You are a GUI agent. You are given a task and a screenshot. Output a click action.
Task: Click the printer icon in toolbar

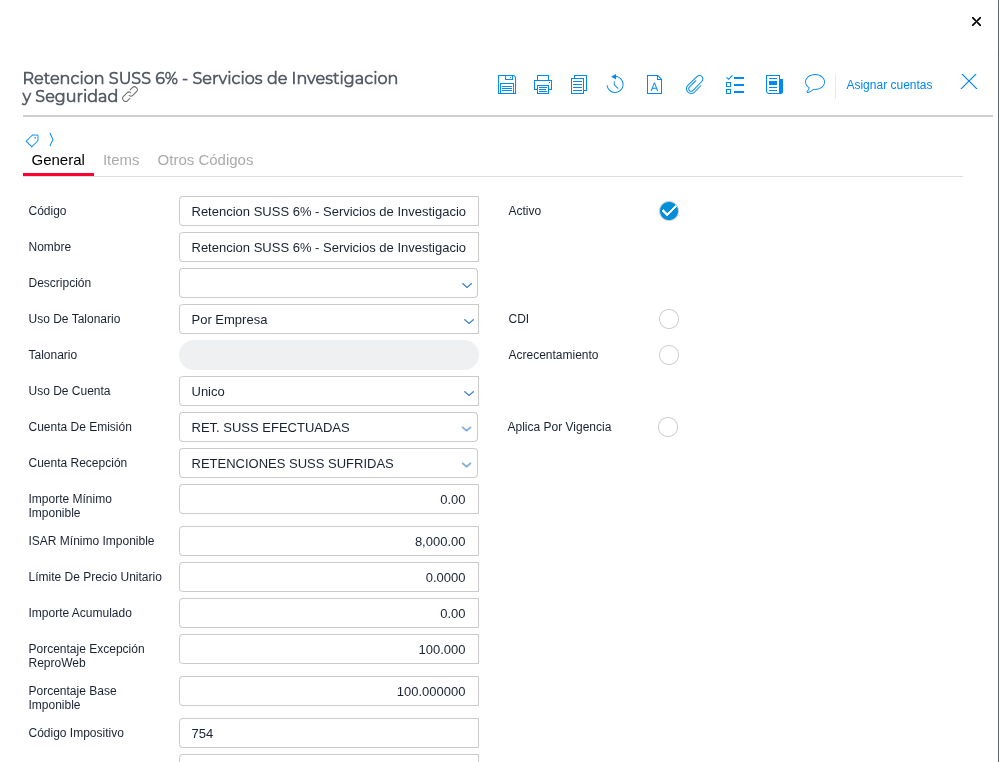pyautogui.click(x=543, y=85)
